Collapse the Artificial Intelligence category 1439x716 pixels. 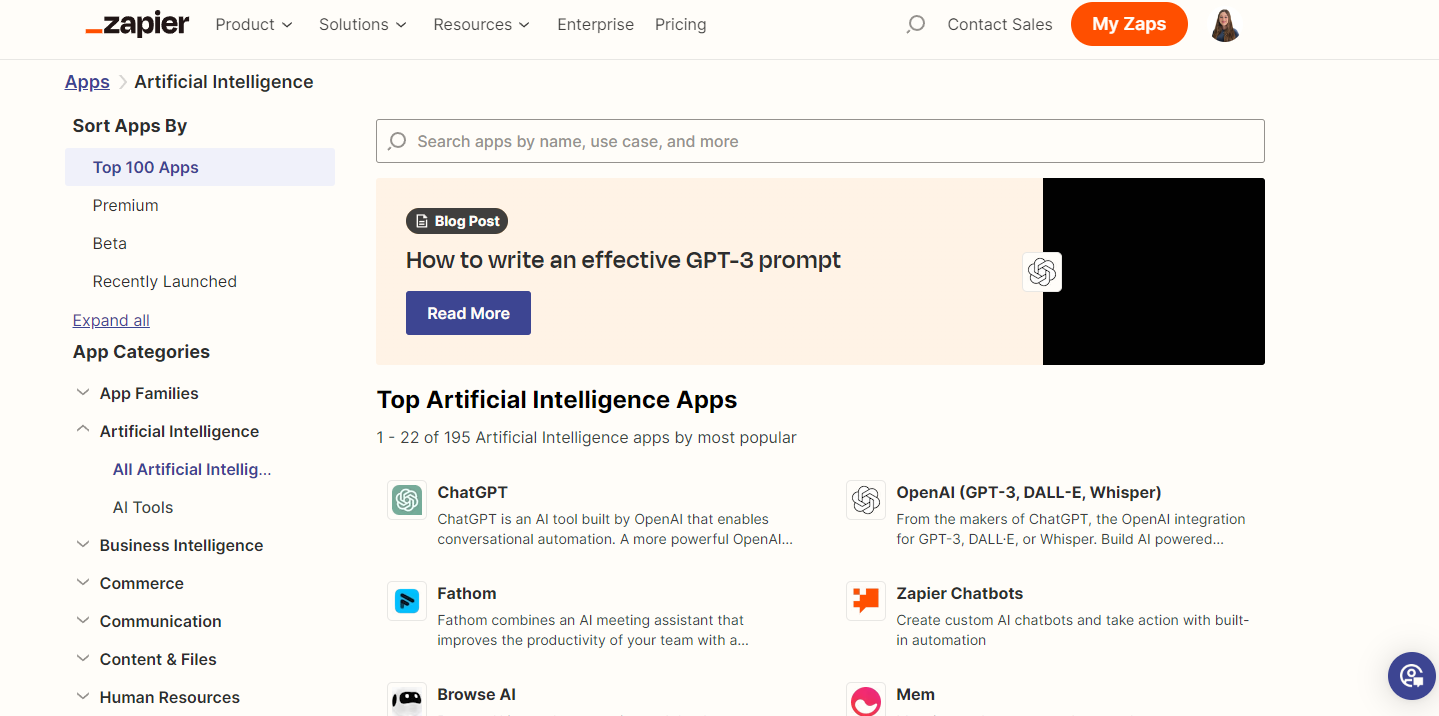pos(83,431)
